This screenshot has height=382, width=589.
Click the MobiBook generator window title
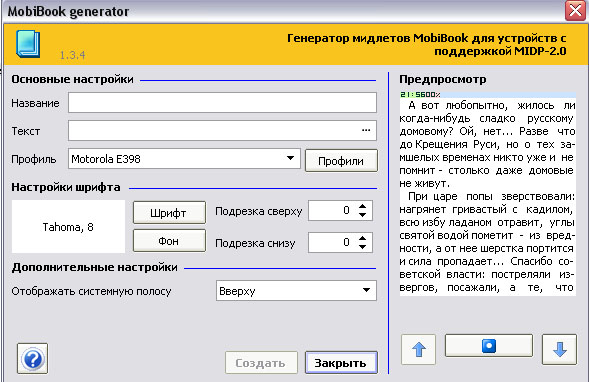[68, 11]
